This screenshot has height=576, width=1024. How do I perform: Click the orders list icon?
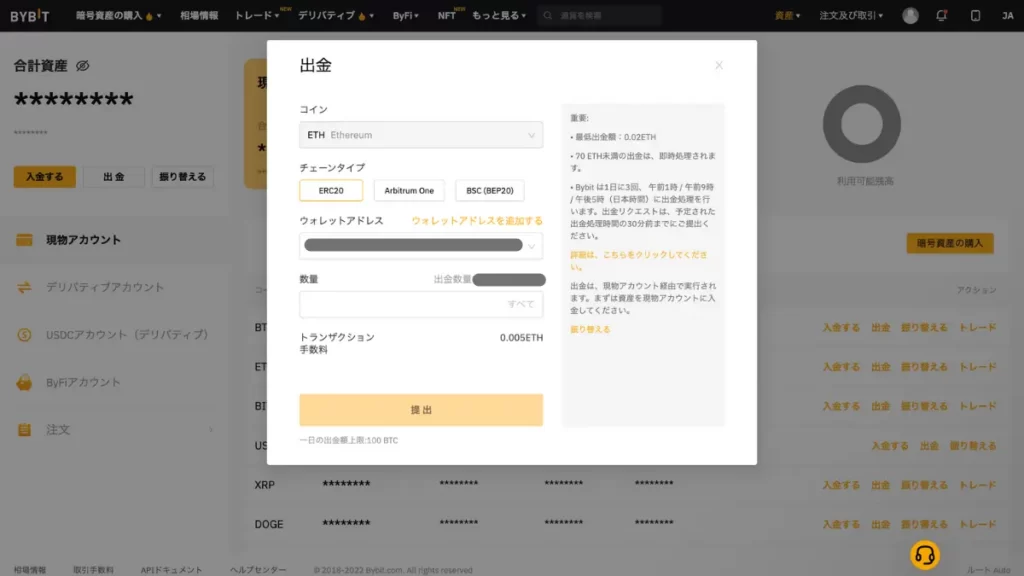click(x=24, y=430)
